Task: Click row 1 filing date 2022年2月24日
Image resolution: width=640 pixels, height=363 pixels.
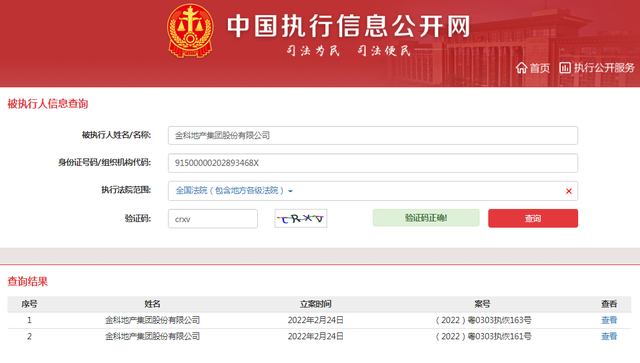Action: [x=316, y=320]
